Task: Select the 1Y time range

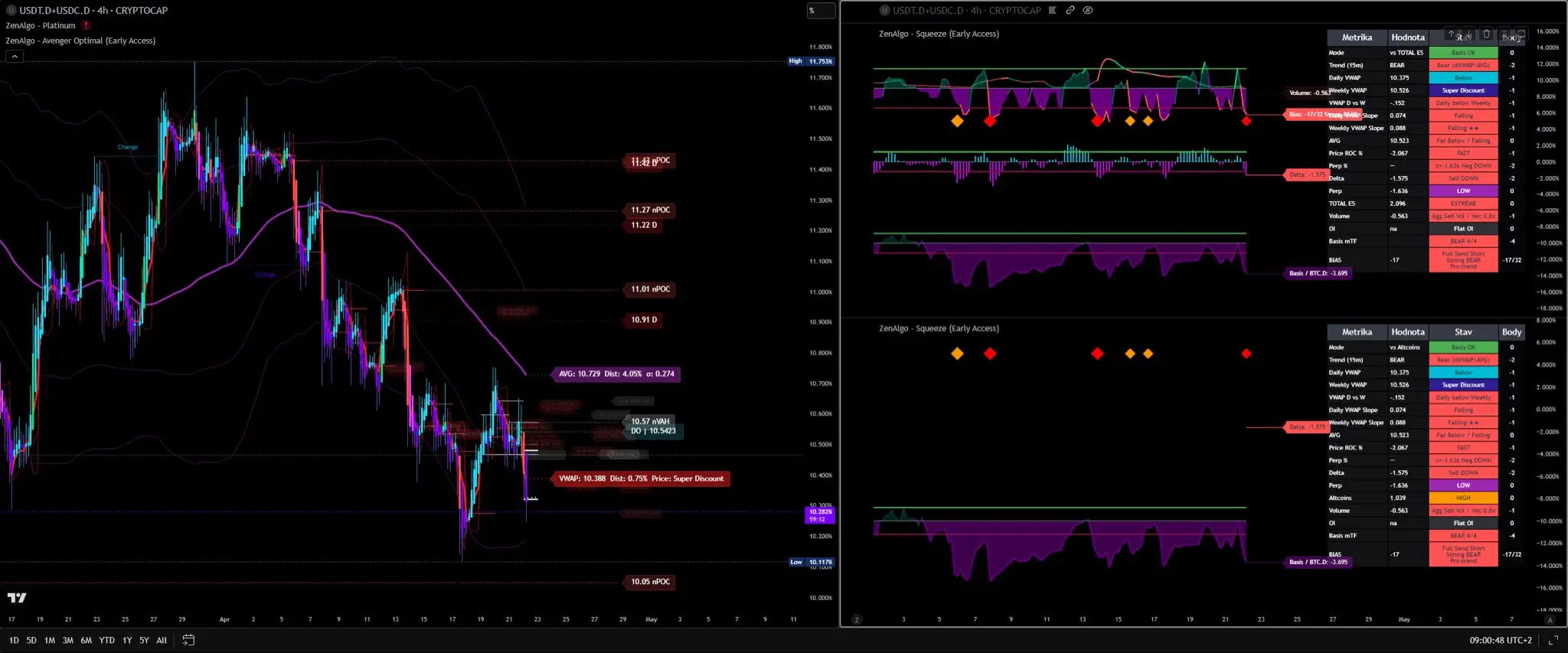Action: [127, 640]
